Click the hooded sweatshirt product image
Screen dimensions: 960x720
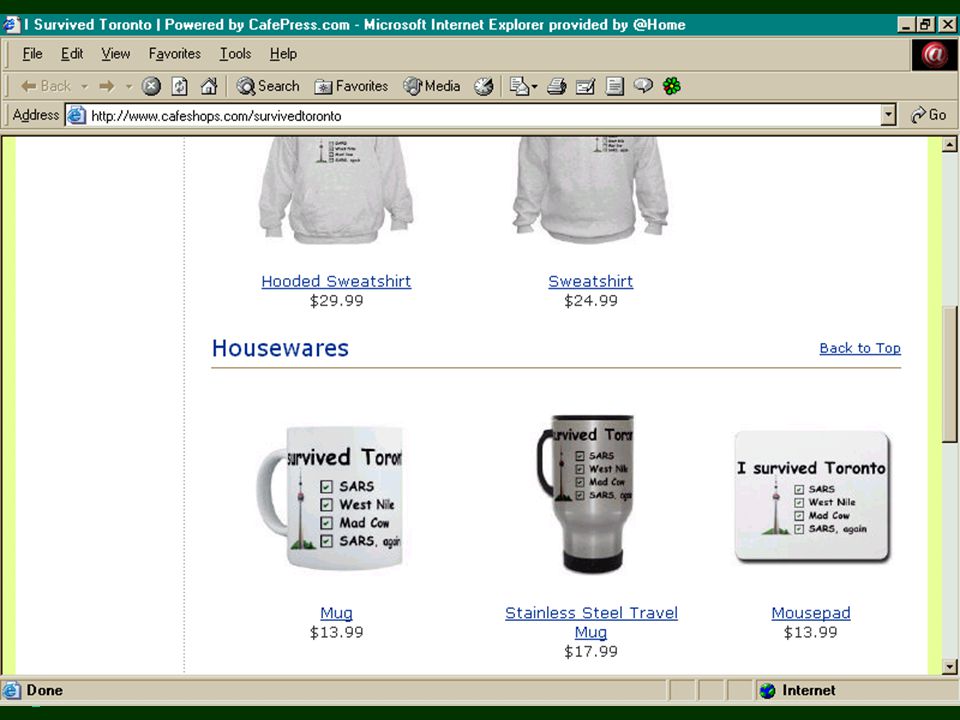(x=336, y=190)
